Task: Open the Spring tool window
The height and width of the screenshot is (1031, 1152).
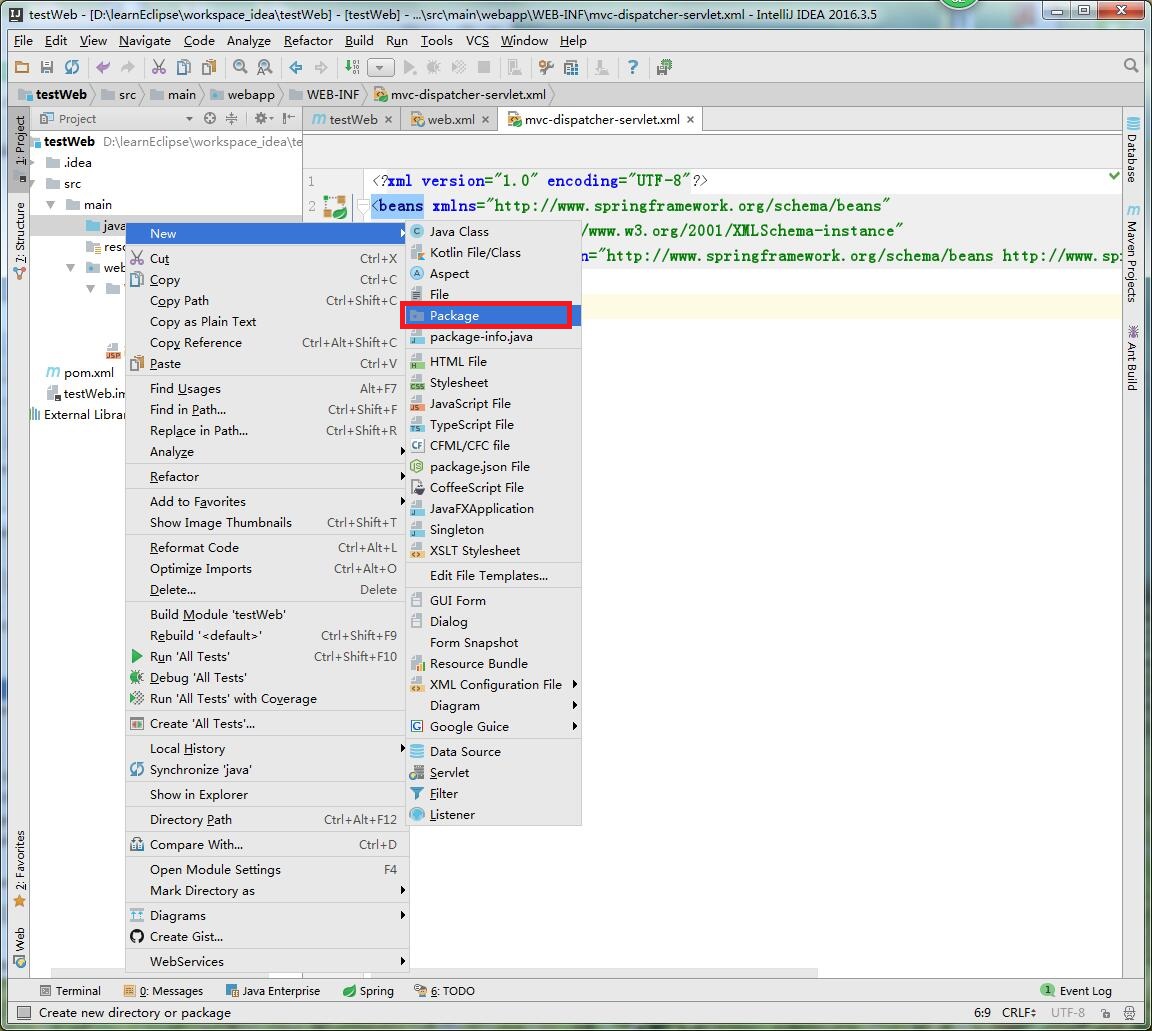Action: 369,991
